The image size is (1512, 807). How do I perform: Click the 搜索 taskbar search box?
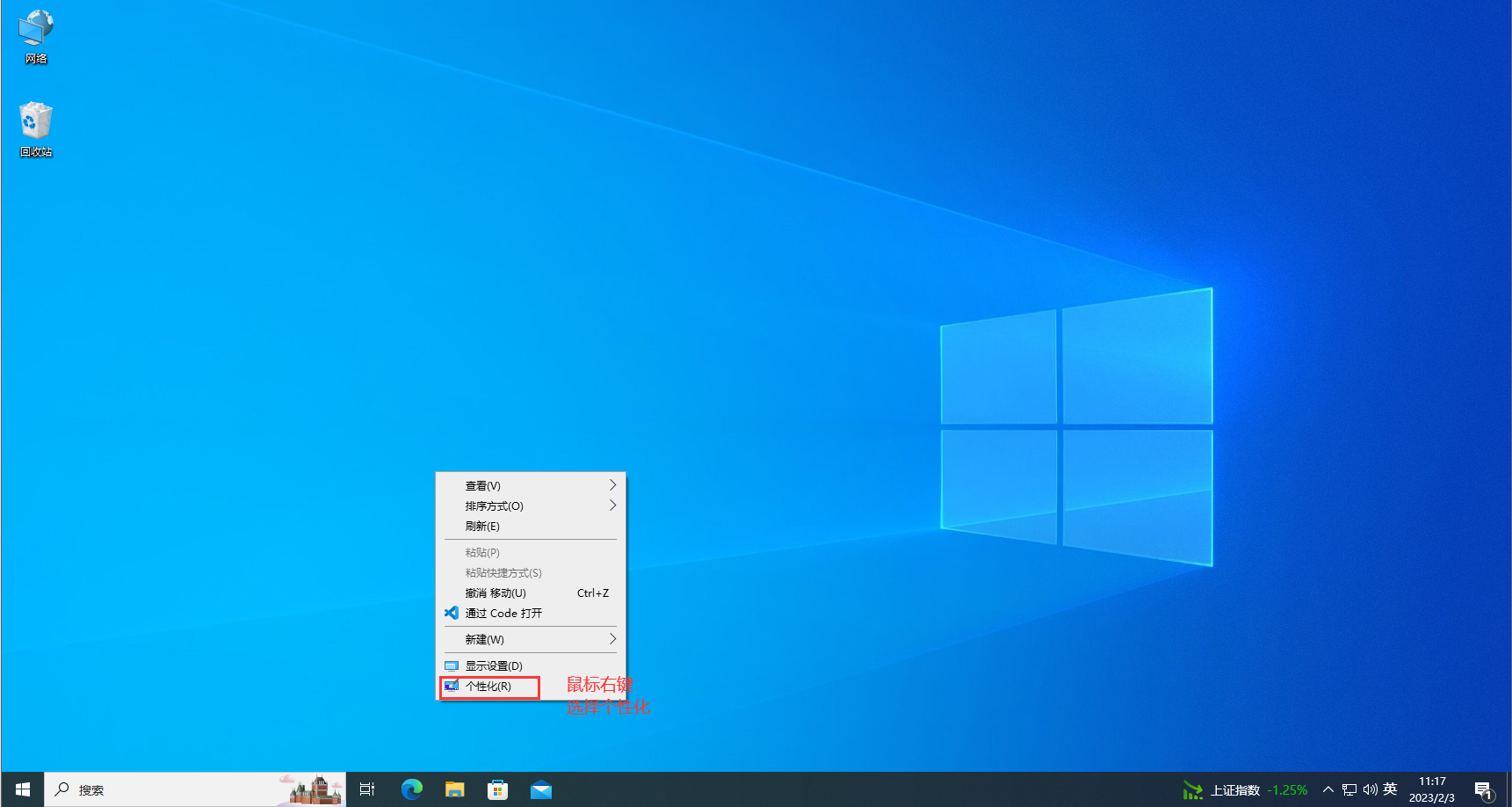click(195, 789)
